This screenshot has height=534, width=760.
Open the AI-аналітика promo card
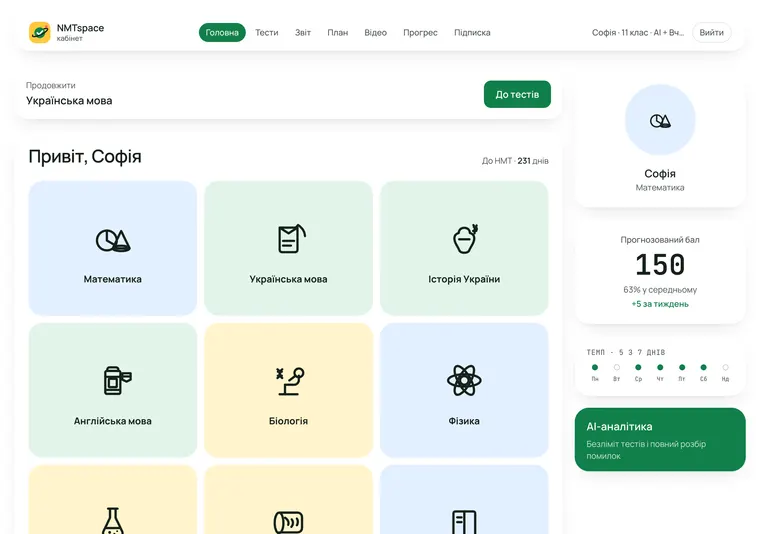[660, 440]
